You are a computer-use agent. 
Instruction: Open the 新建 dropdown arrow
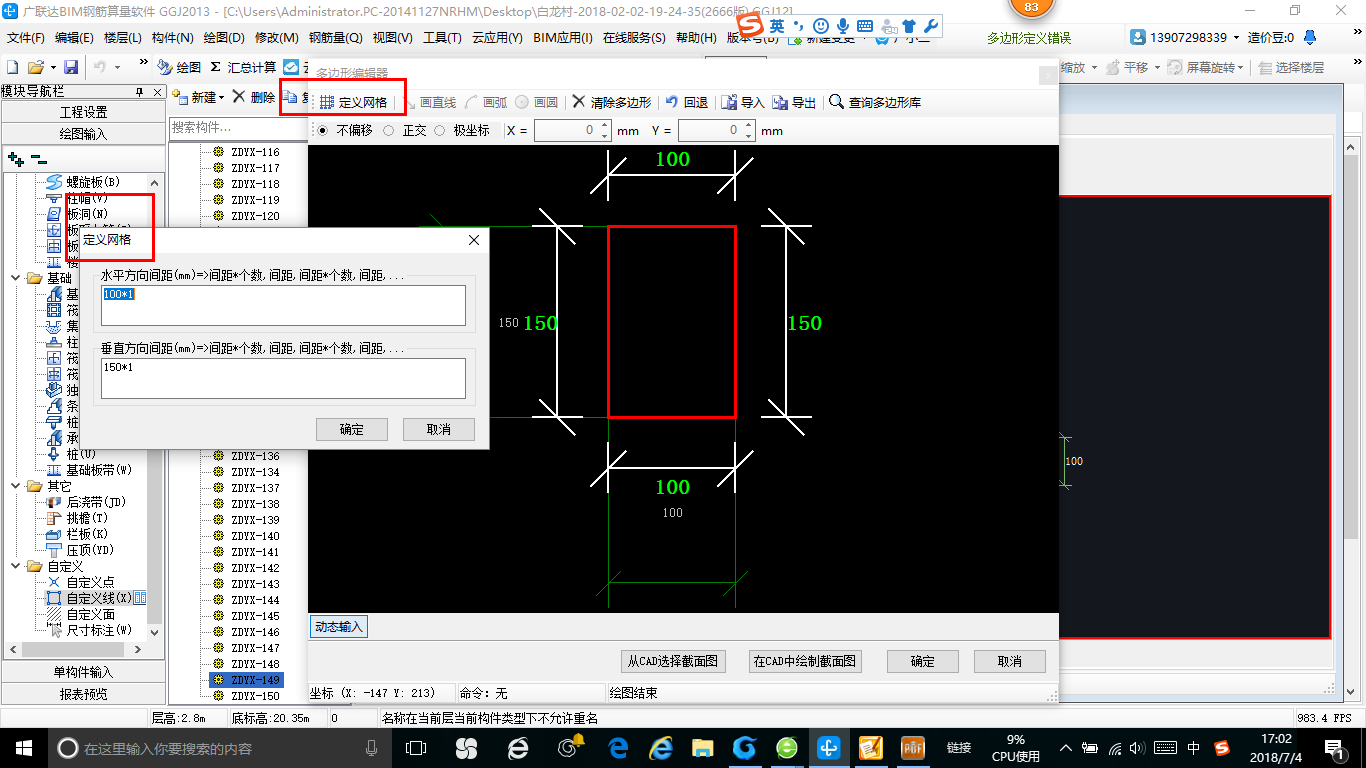click(222, 98)
